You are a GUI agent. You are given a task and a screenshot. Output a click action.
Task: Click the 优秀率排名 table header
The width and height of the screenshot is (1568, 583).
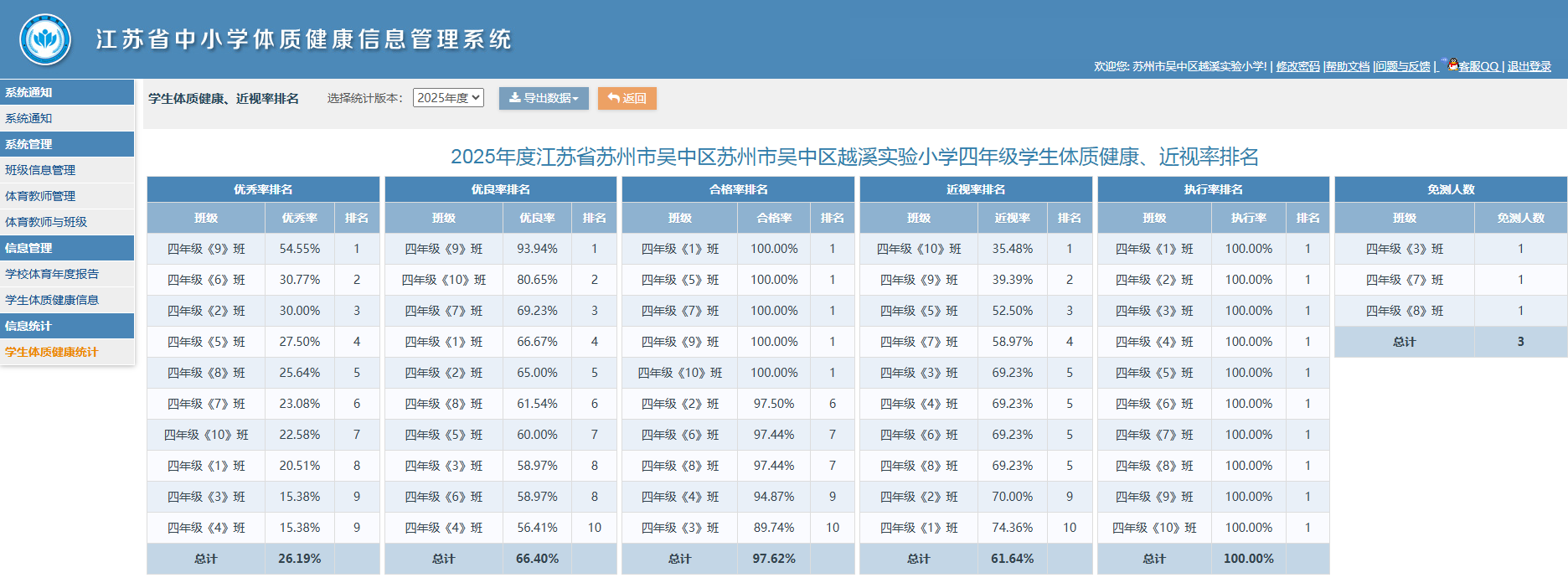coord(263,189)
